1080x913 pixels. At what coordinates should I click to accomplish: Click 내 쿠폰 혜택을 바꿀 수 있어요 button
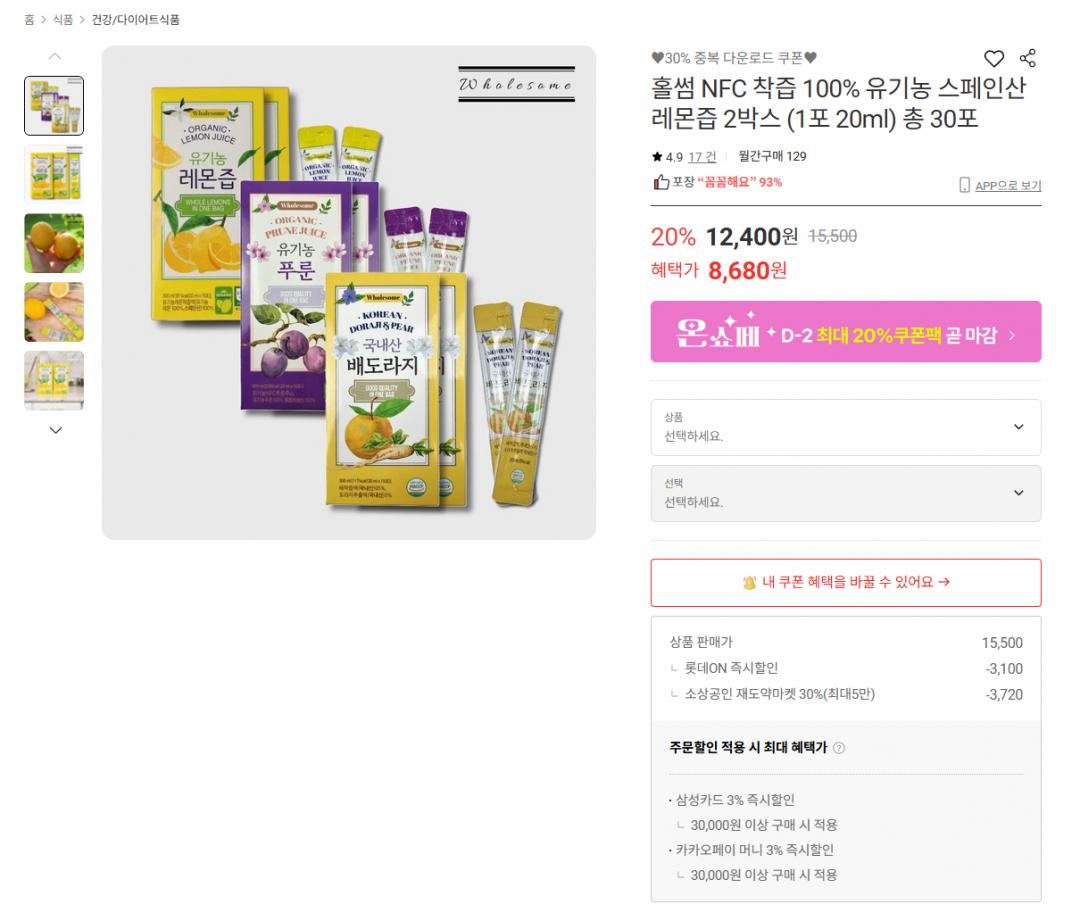(845, 582)
